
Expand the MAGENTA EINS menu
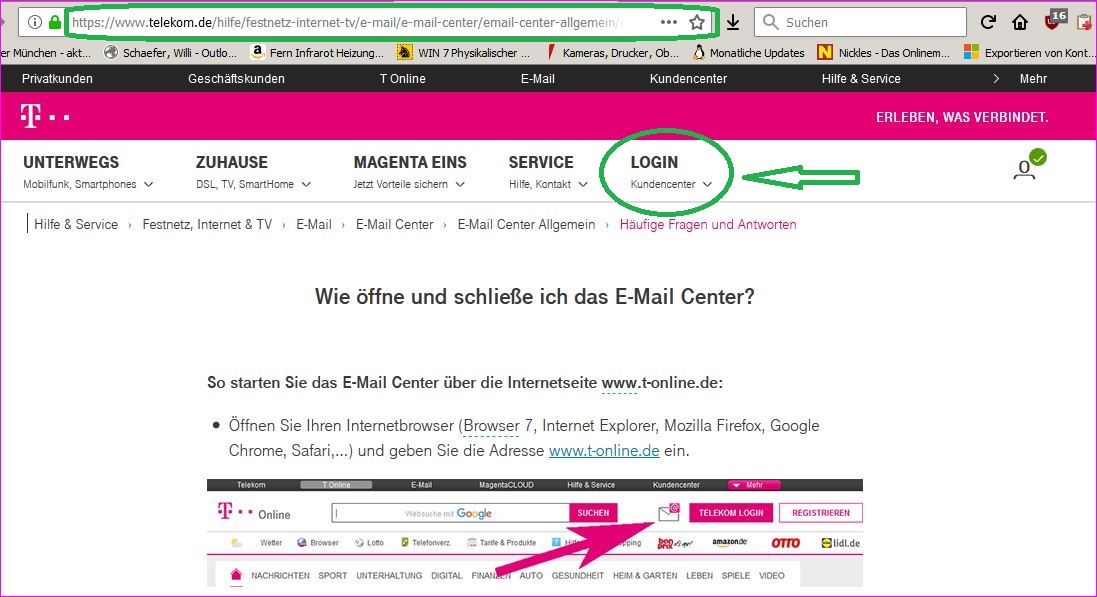point(409,172)
